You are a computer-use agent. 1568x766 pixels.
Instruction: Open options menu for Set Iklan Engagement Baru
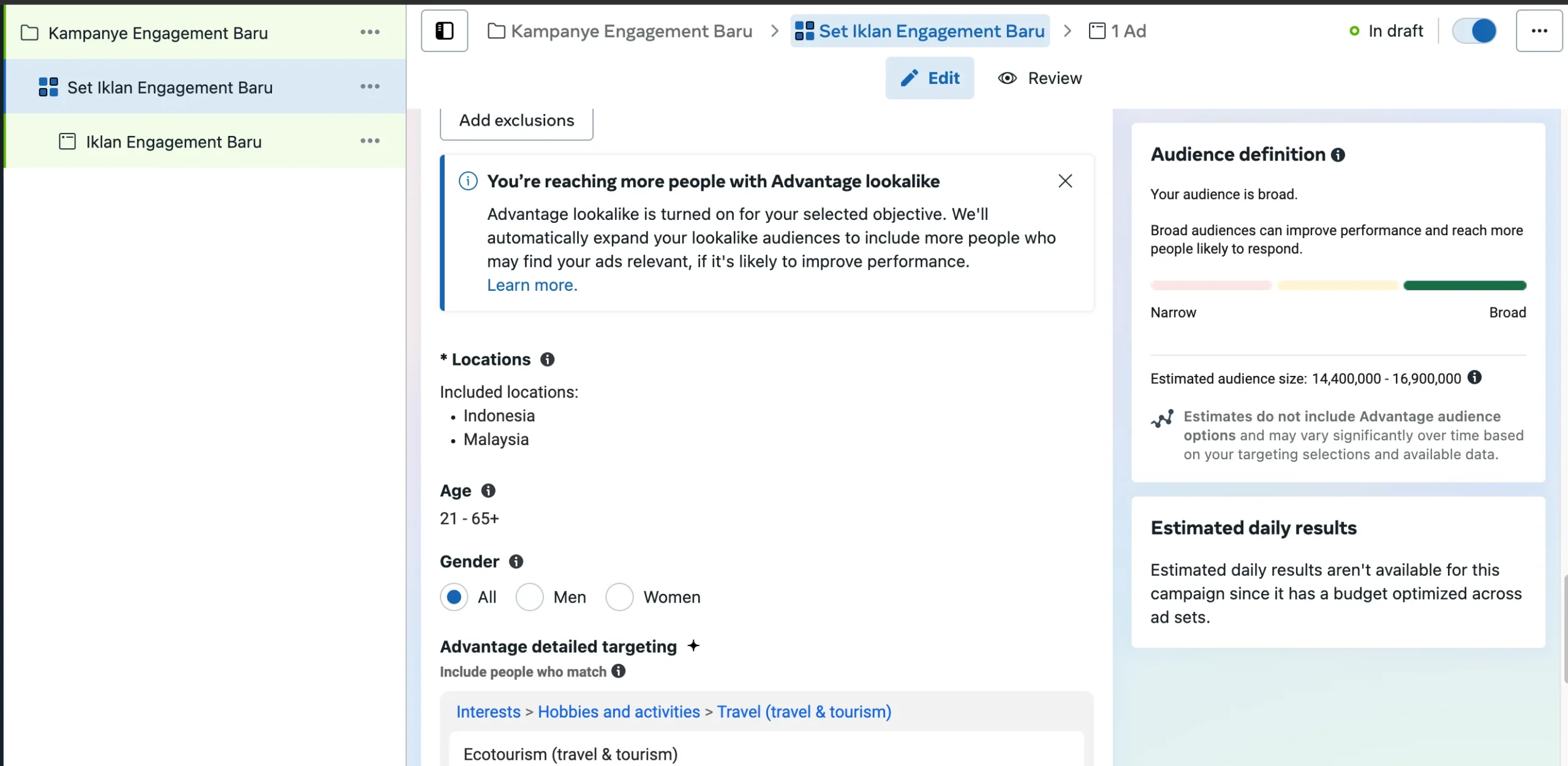[x=370, y=87]
